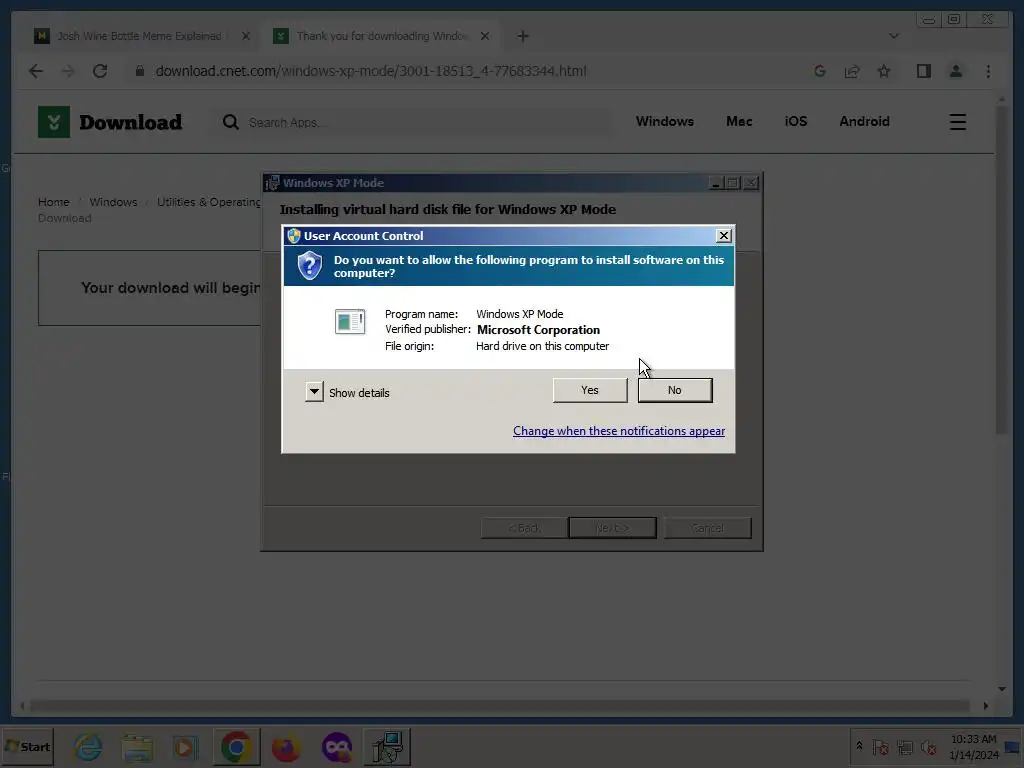1024x768 pixels.
Task: Open Android category in site nav
Action: coord(864,121)
